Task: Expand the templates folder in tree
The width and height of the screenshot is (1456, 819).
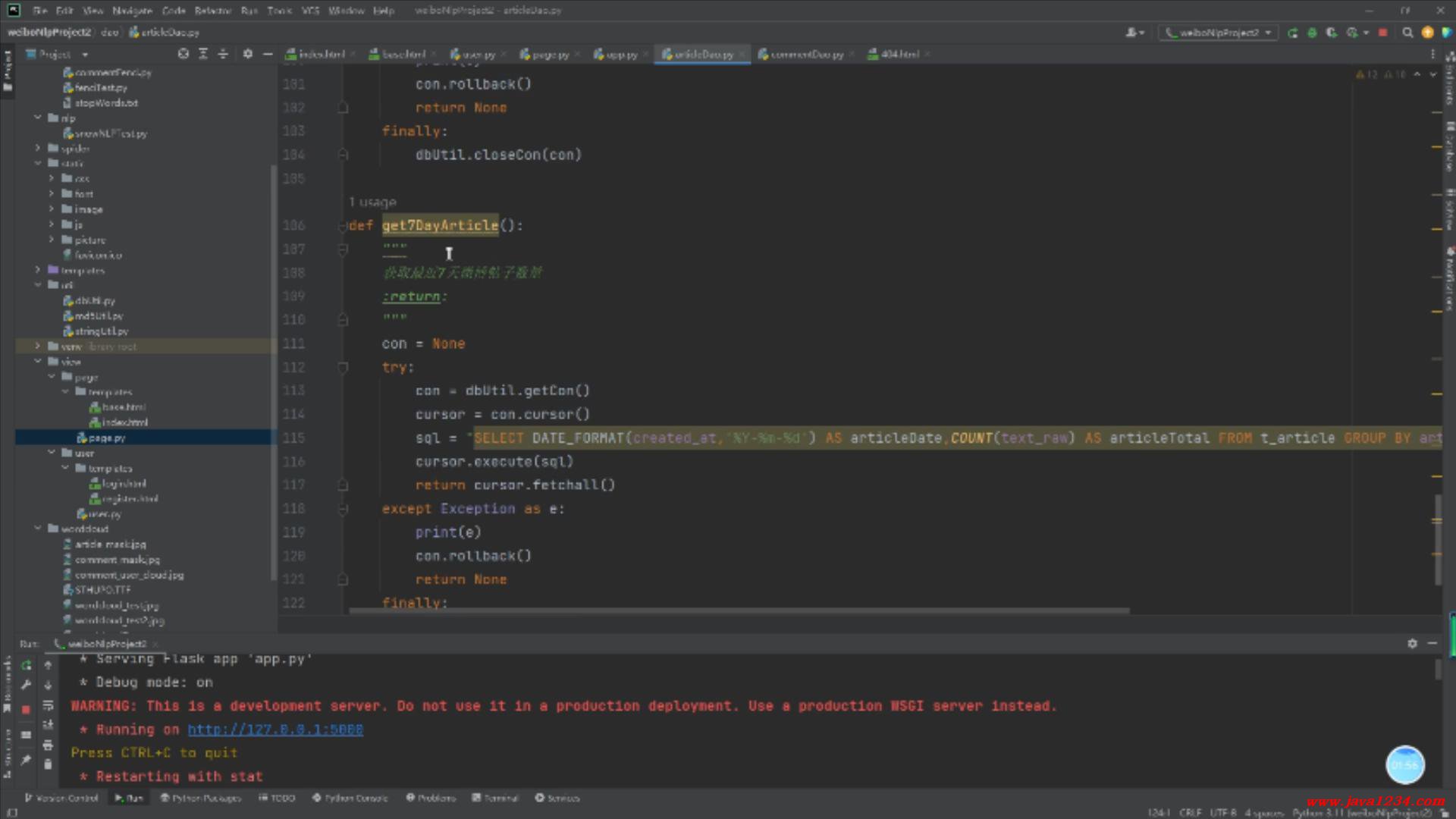Action: [x=37, y=270]
